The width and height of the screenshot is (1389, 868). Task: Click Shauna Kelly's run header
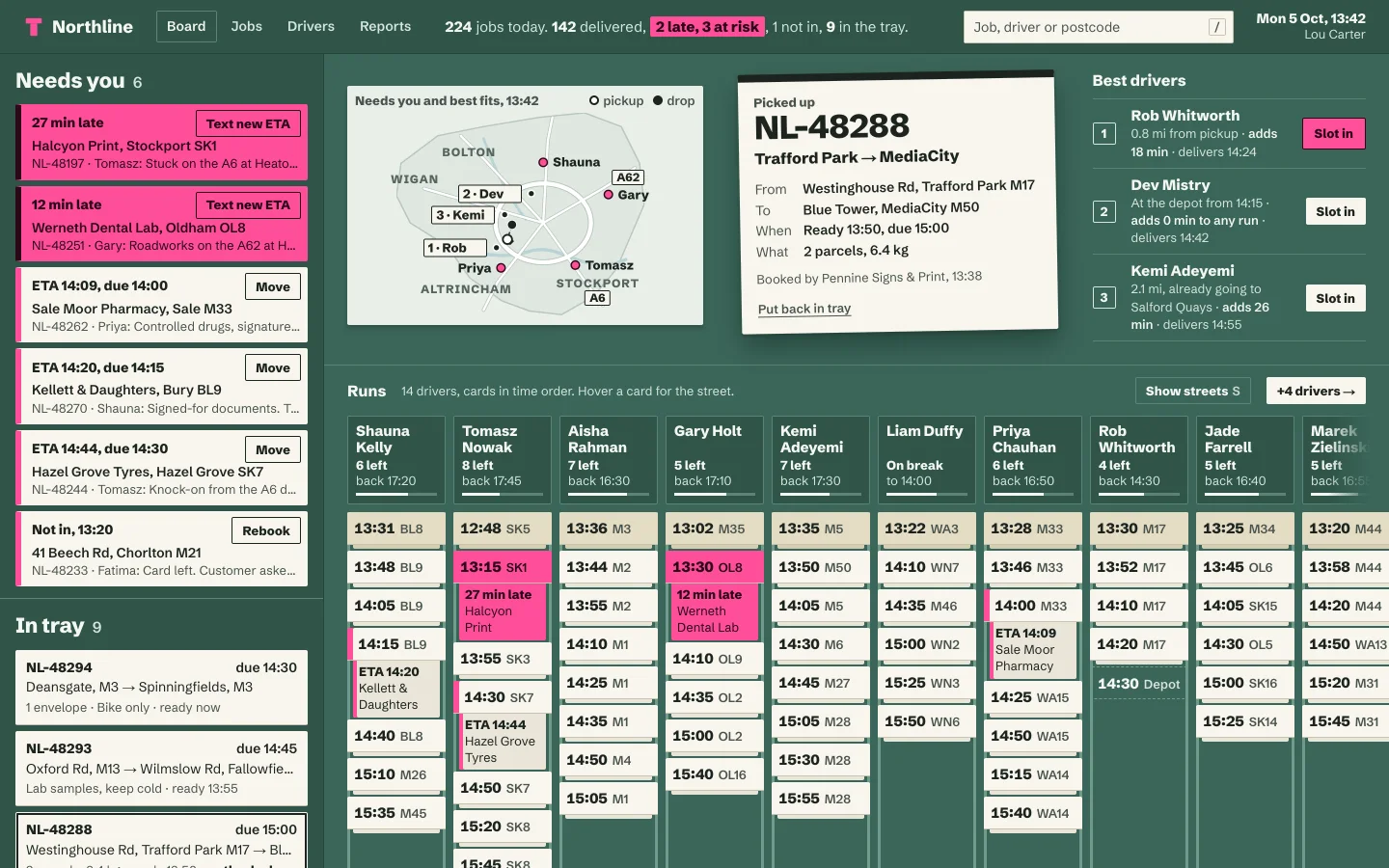[396, 460]
